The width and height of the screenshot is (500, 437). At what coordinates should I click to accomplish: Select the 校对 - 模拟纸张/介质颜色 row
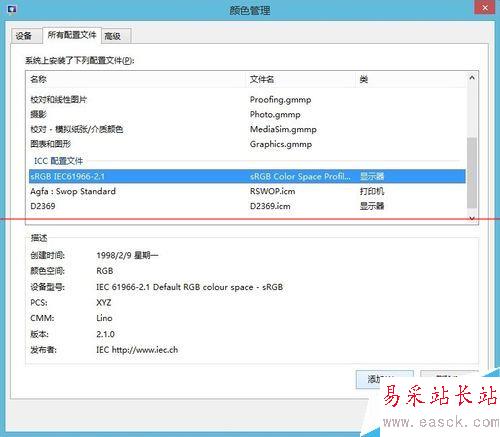click(x=247, y=129)
